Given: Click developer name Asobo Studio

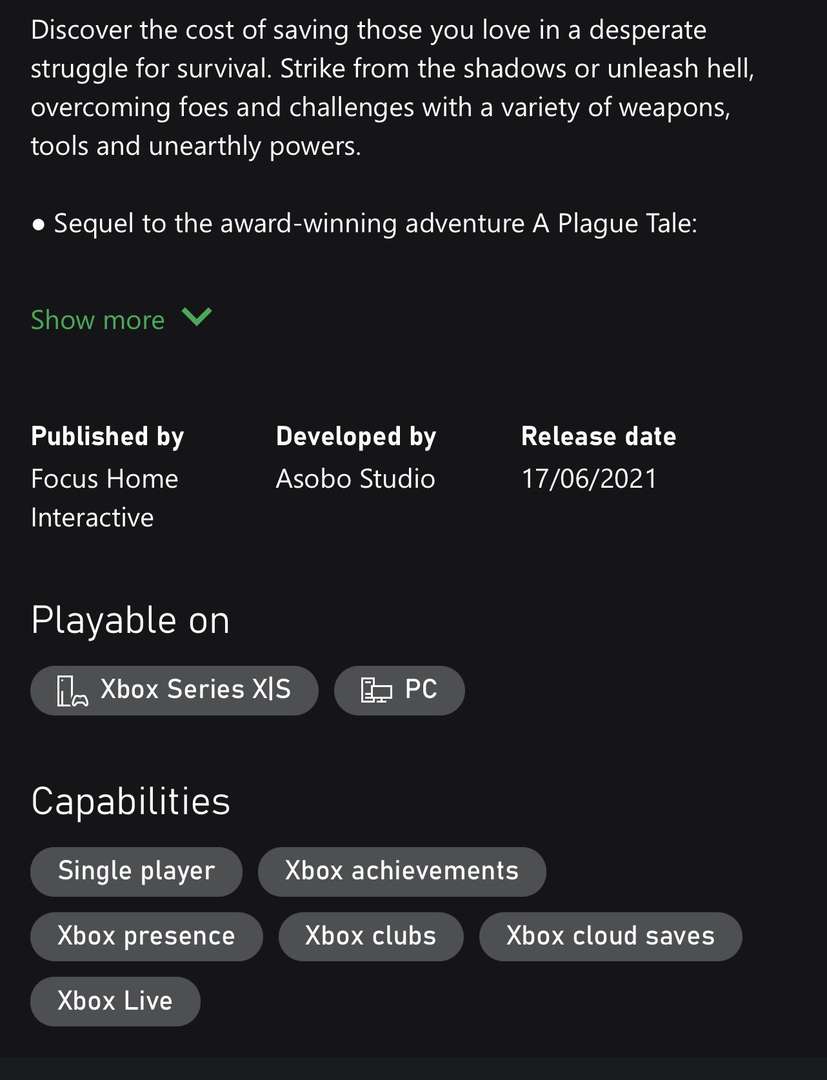Looking at the screenshot, I should (355, 479).
